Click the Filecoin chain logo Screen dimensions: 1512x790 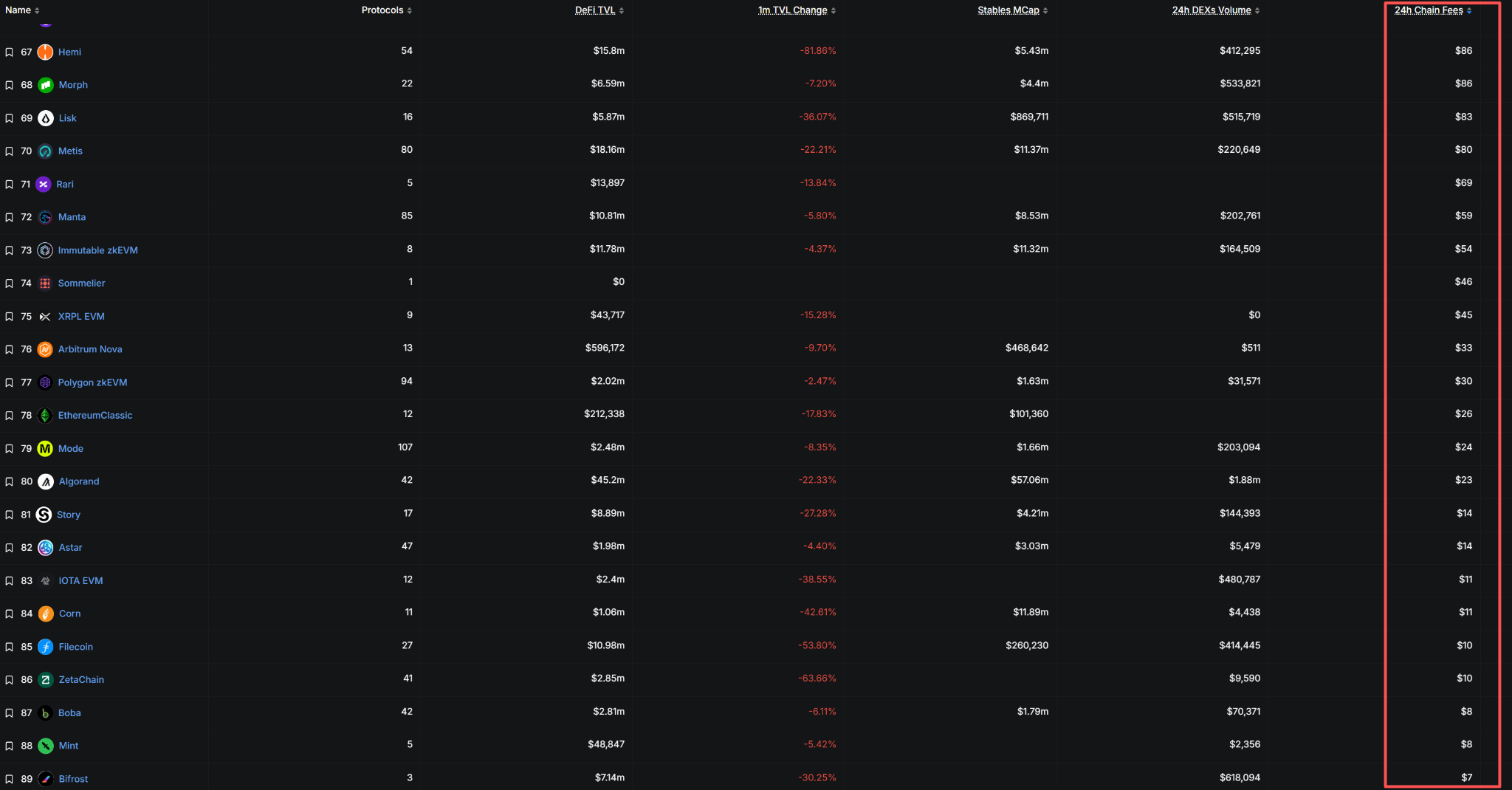click(x=44, y=646)
